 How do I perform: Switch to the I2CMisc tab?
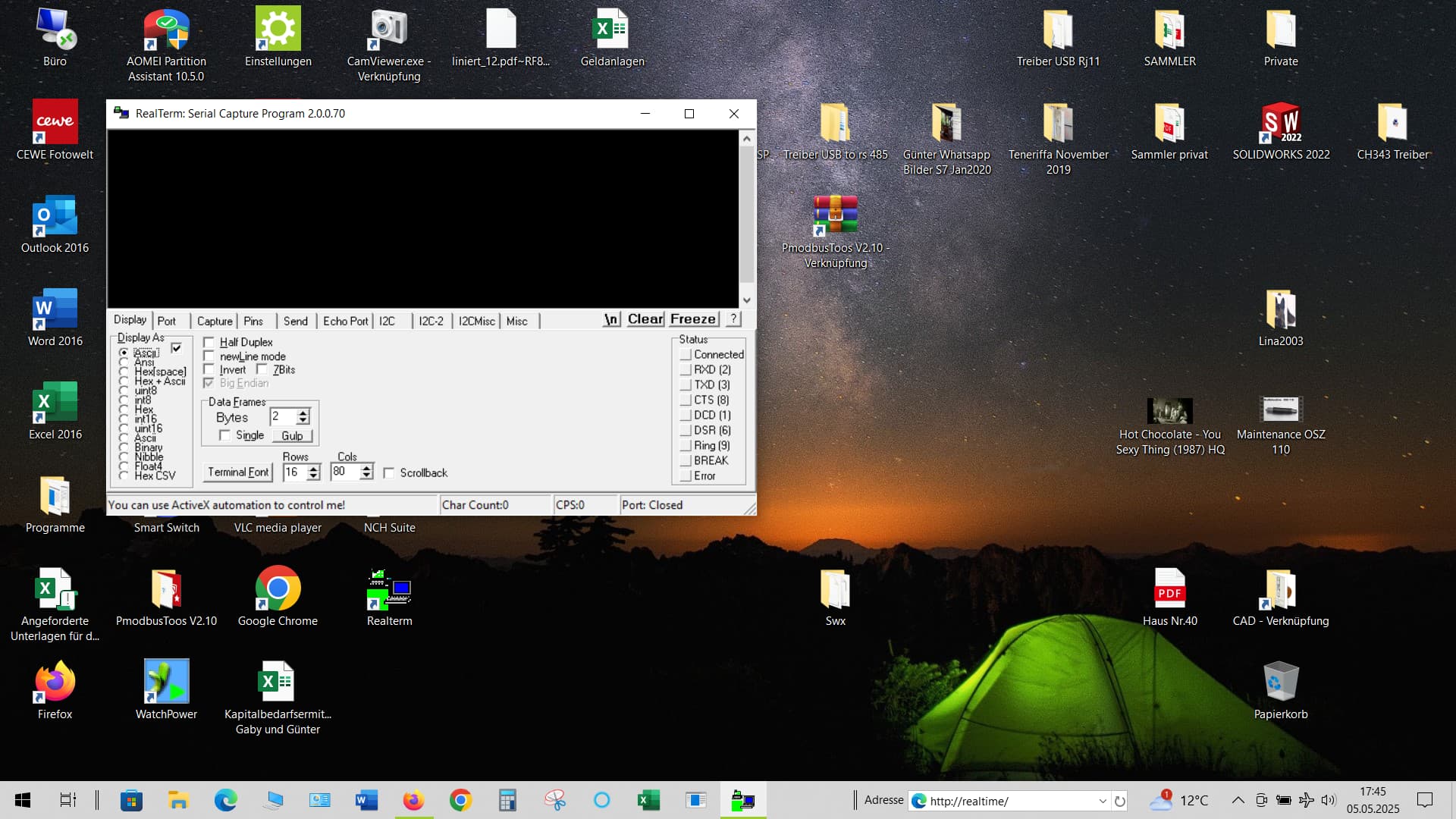[x=476, y=322]
